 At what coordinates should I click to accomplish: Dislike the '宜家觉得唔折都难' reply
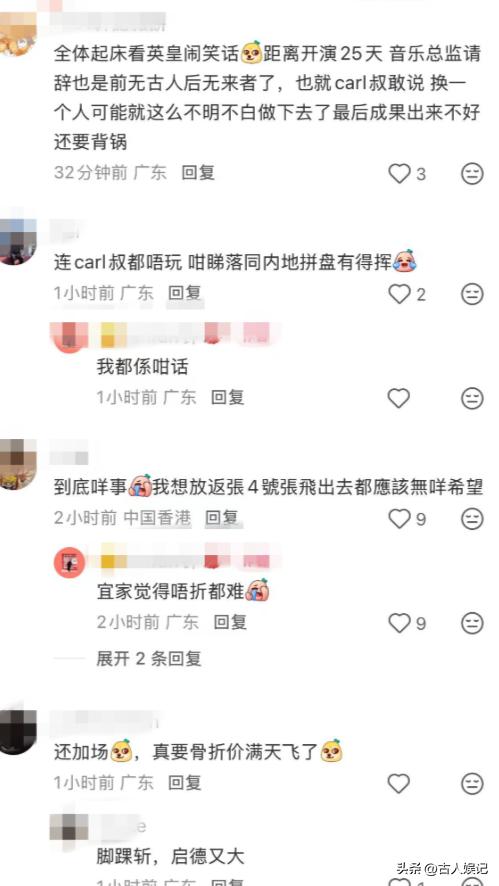tap(472, 623)
